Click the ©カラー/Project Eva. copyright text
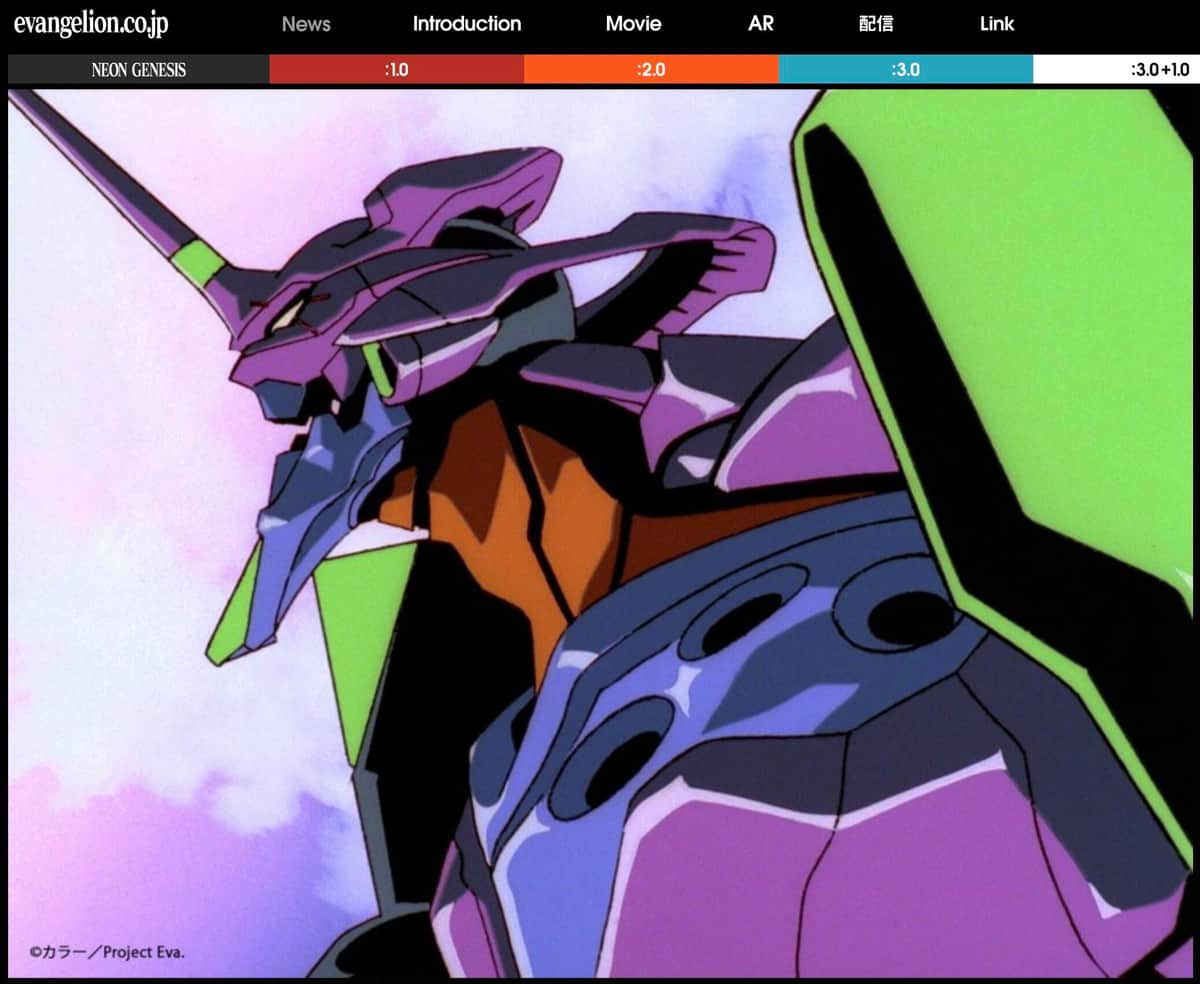 [107, 952]
